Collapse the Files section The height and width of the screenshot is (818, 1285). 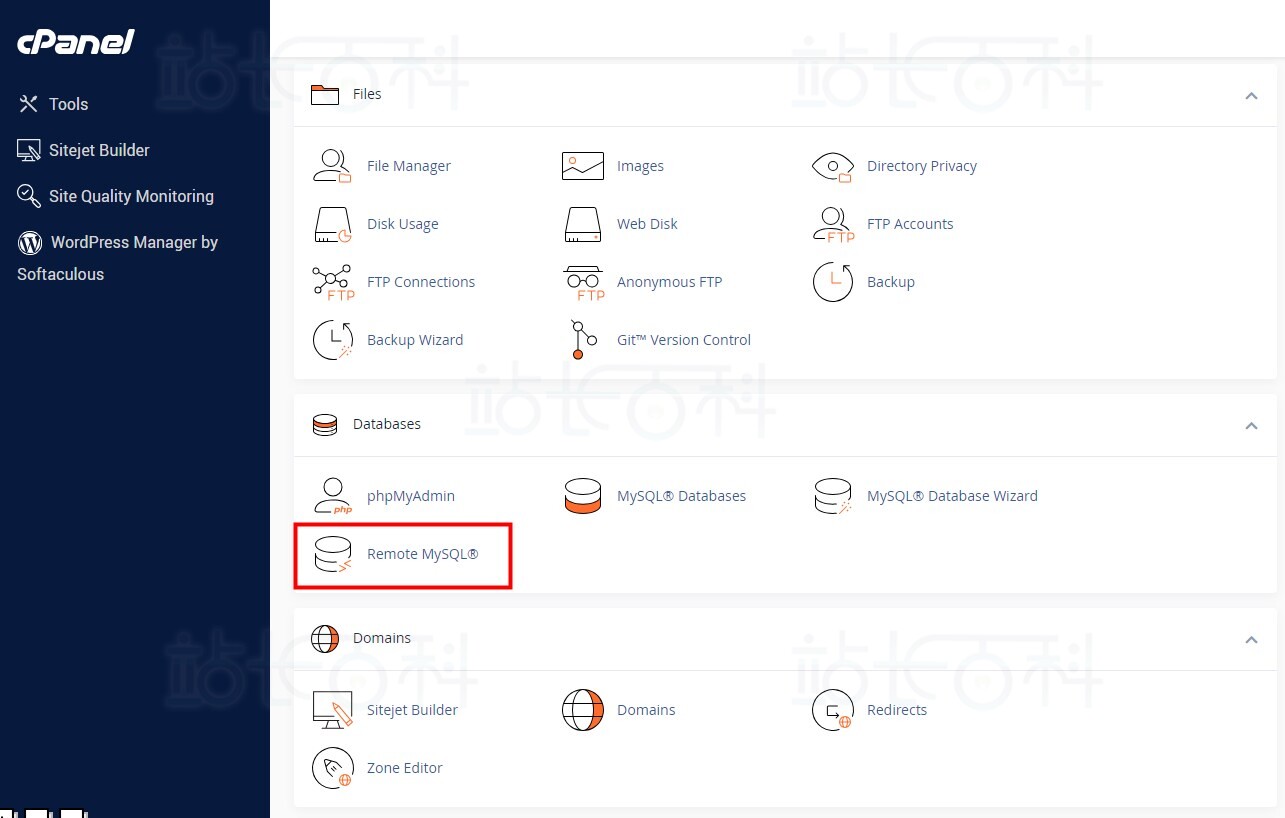pos(1251,96)
